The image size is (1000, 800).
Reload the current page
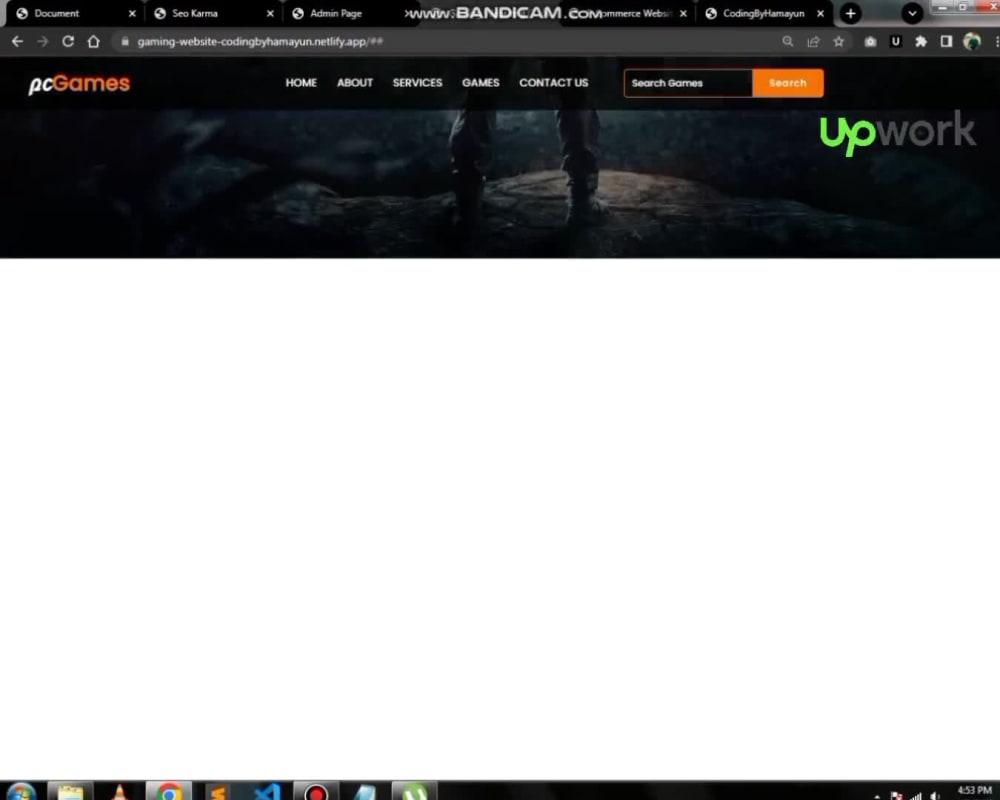pos(68,41)
